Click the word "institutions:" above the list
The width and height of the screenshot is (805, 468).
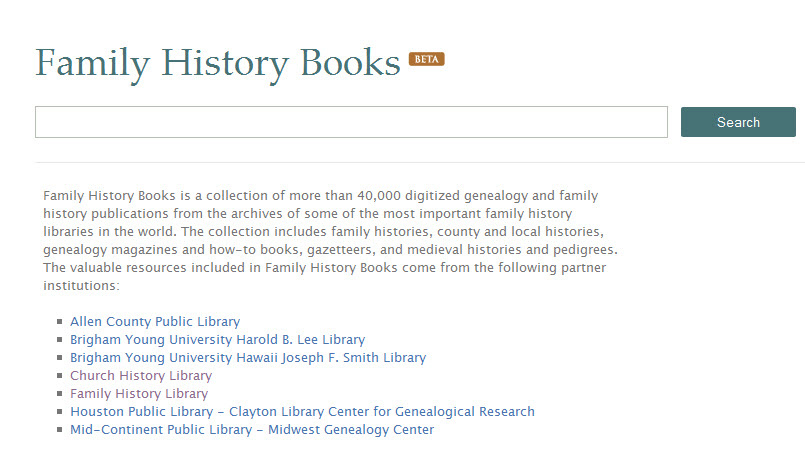pyautogui.click(x=81, y=286)
